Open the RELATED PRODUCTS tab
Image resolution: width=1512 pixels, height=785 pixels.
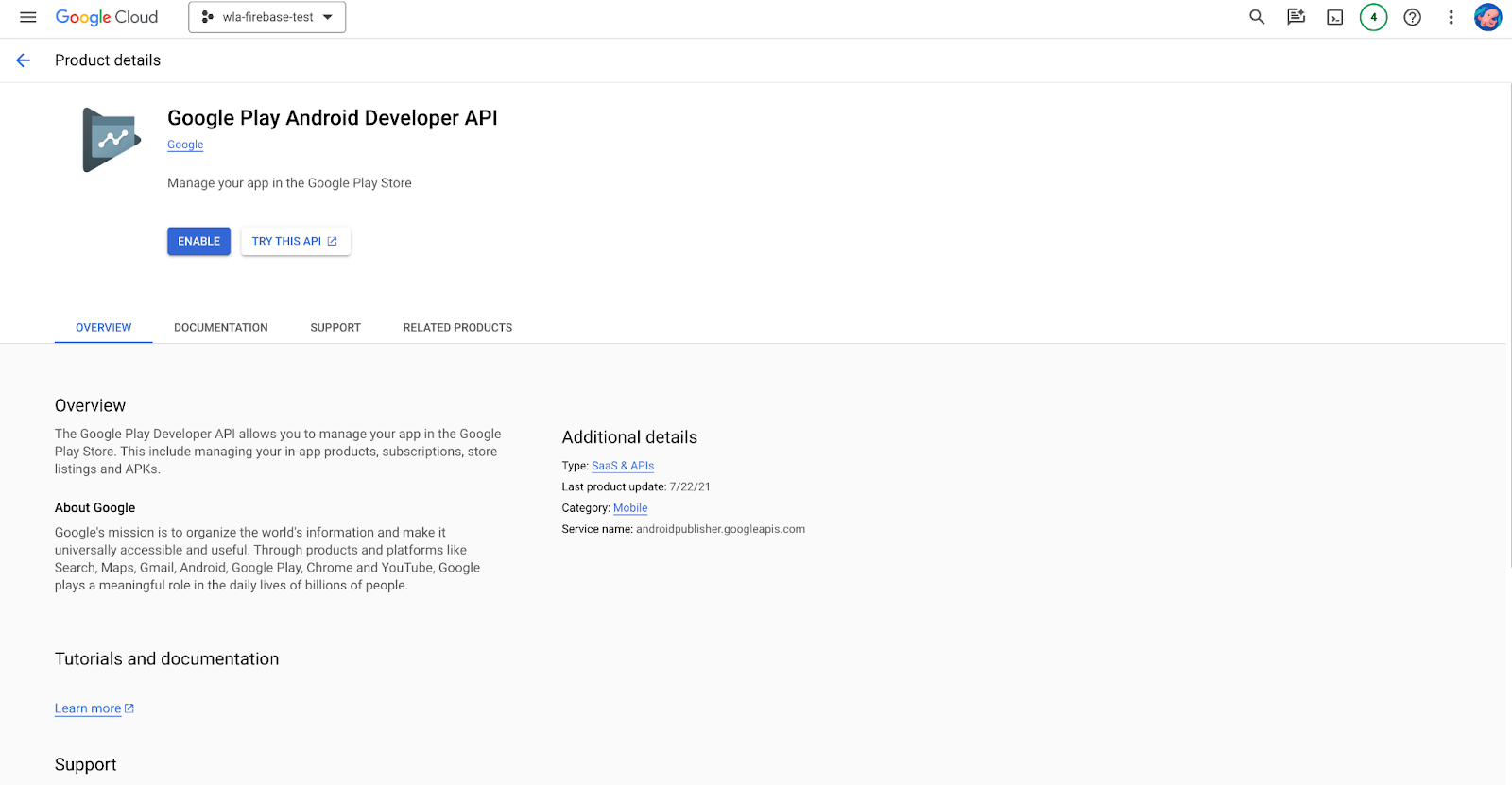pos(457,328)
